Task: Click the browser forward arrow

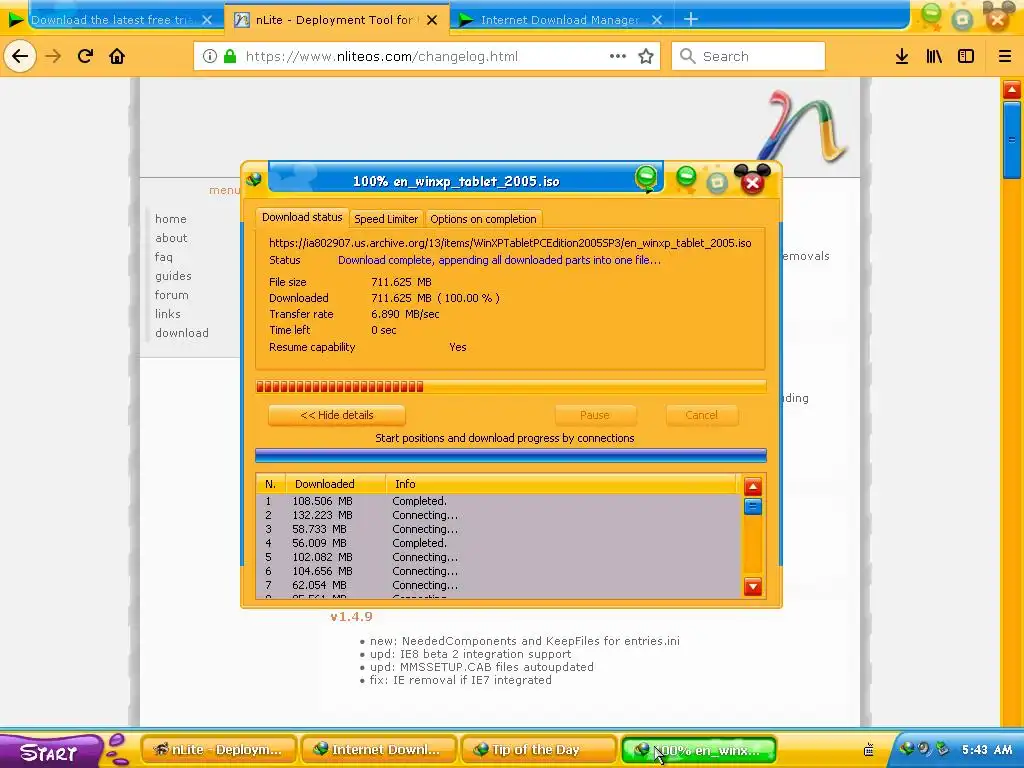Action: pyautogui.click(x=53, y=56)
